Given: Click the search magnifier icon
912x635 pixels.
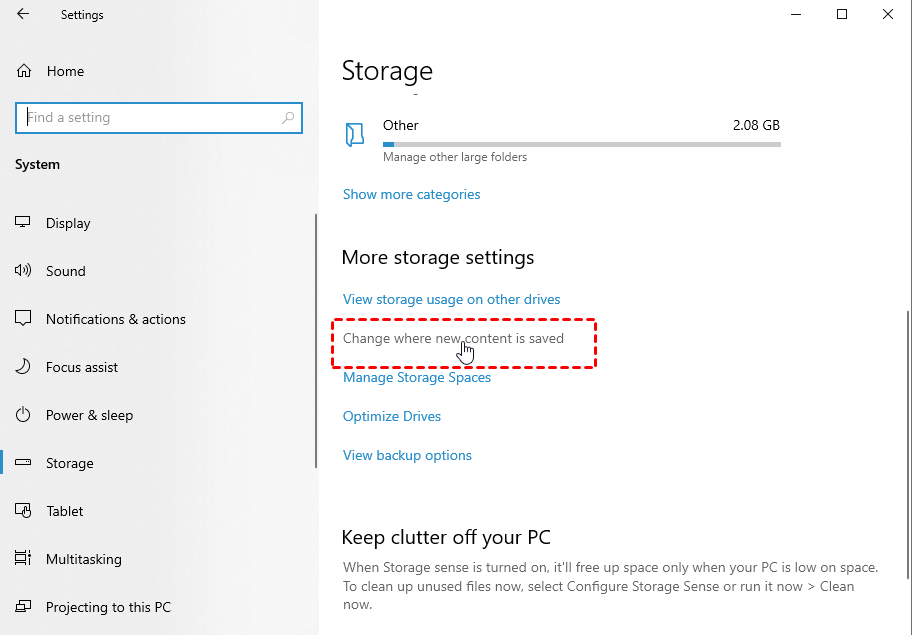Looking at the screenshot, I should pyautogui.click(x=288, y=118).
